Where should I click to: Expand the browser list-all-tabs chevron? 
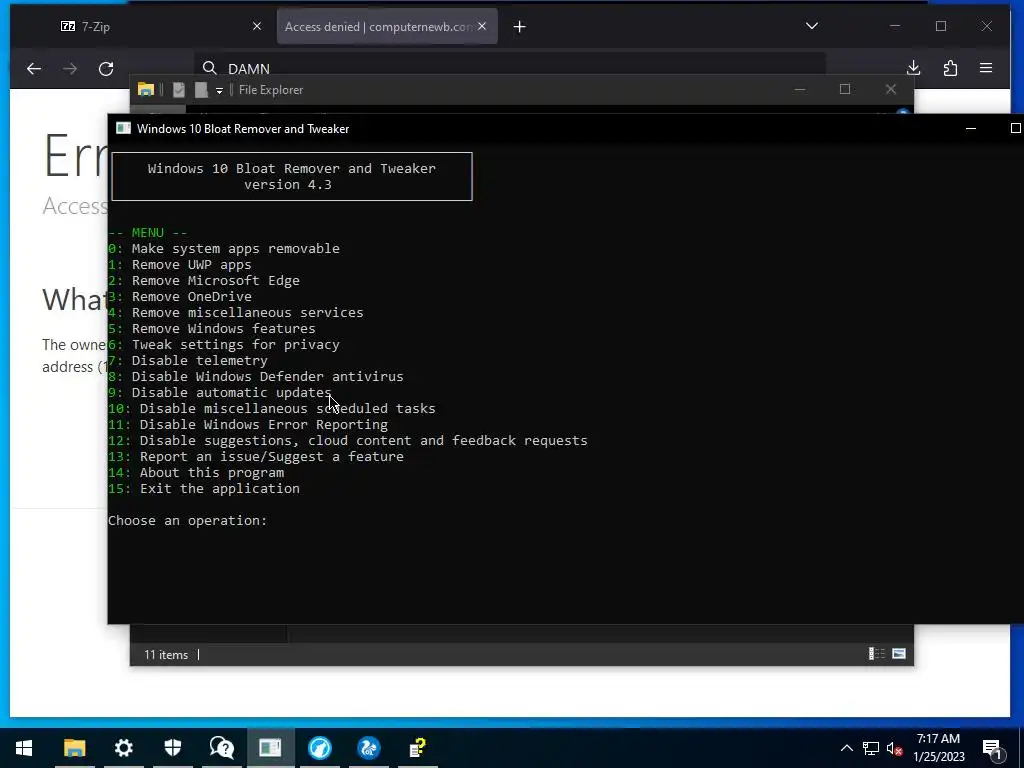tap(812, 26)
